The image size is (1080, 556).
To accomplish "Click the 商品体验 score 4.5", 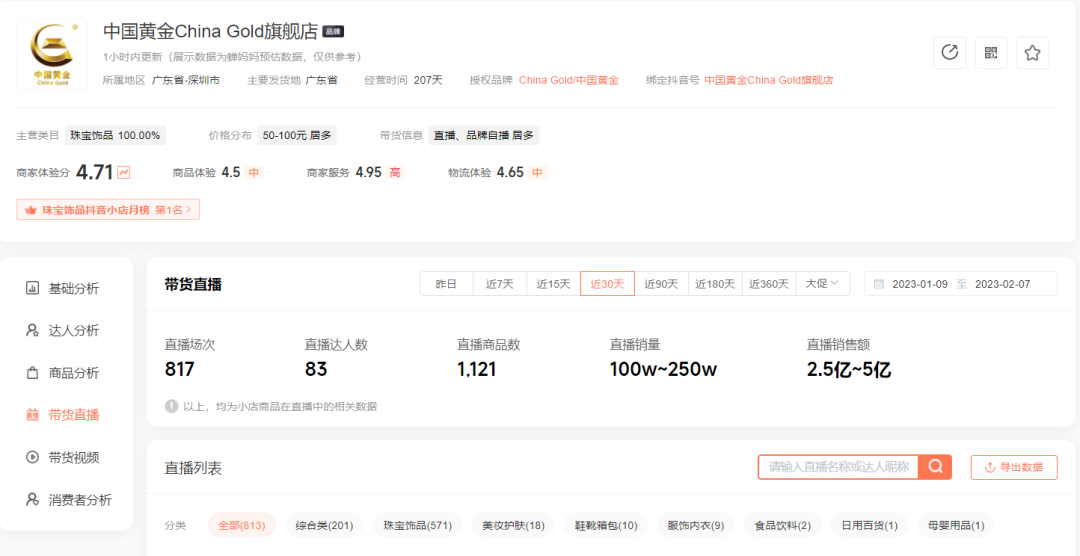I will coord(231,172).
